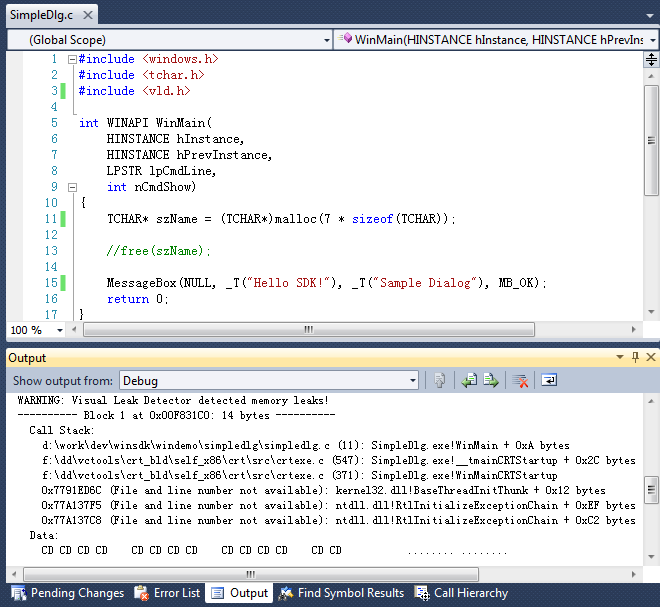660x607 pixels.
Task: Click Output scroll down arrow
Action: click(x=651, y=557)
